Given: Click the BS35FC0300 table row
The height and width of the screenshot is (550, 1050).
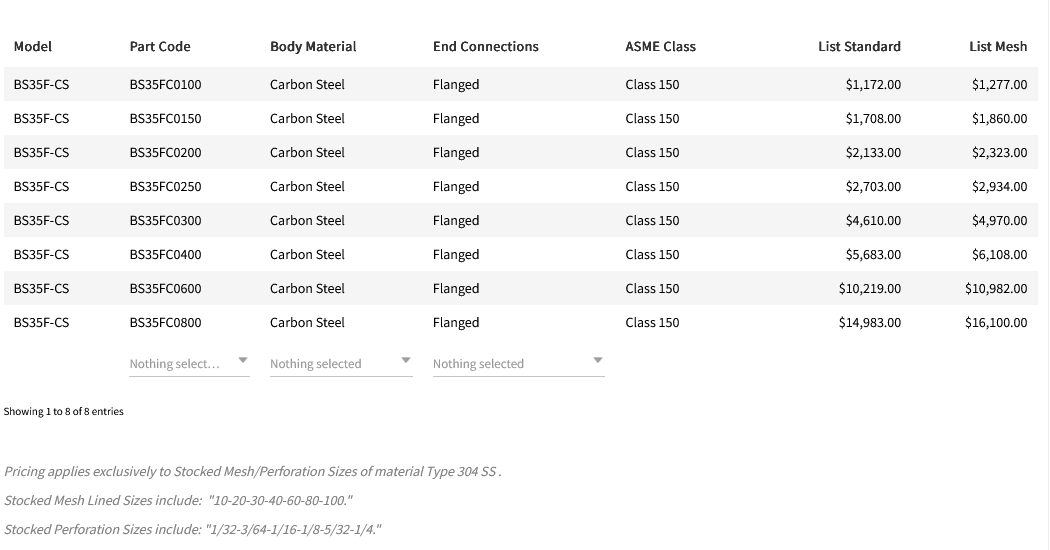Looking at the screenshot, I should (x=165, y=221).
